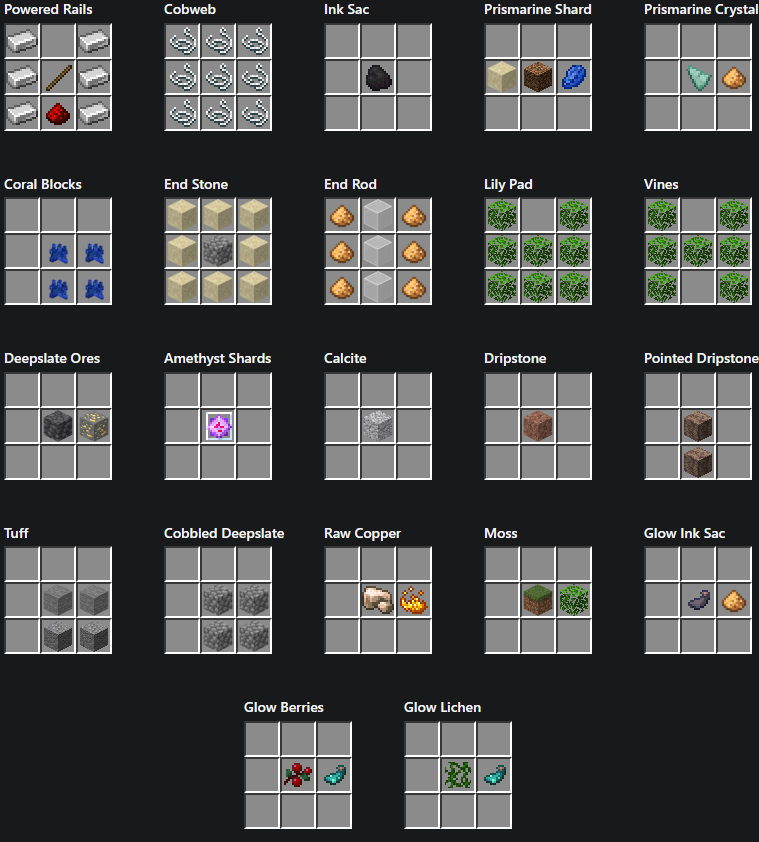The width and height of the screenshot is (759, 842).
Task: Click the Glow Lichen heading
Action: (x=443, y=707)
